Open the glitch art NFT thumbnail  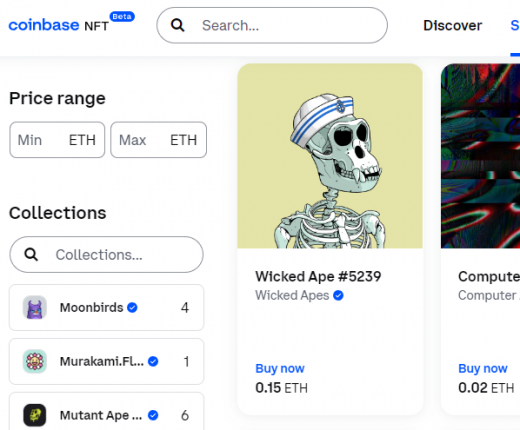click(x=480, y=156)
